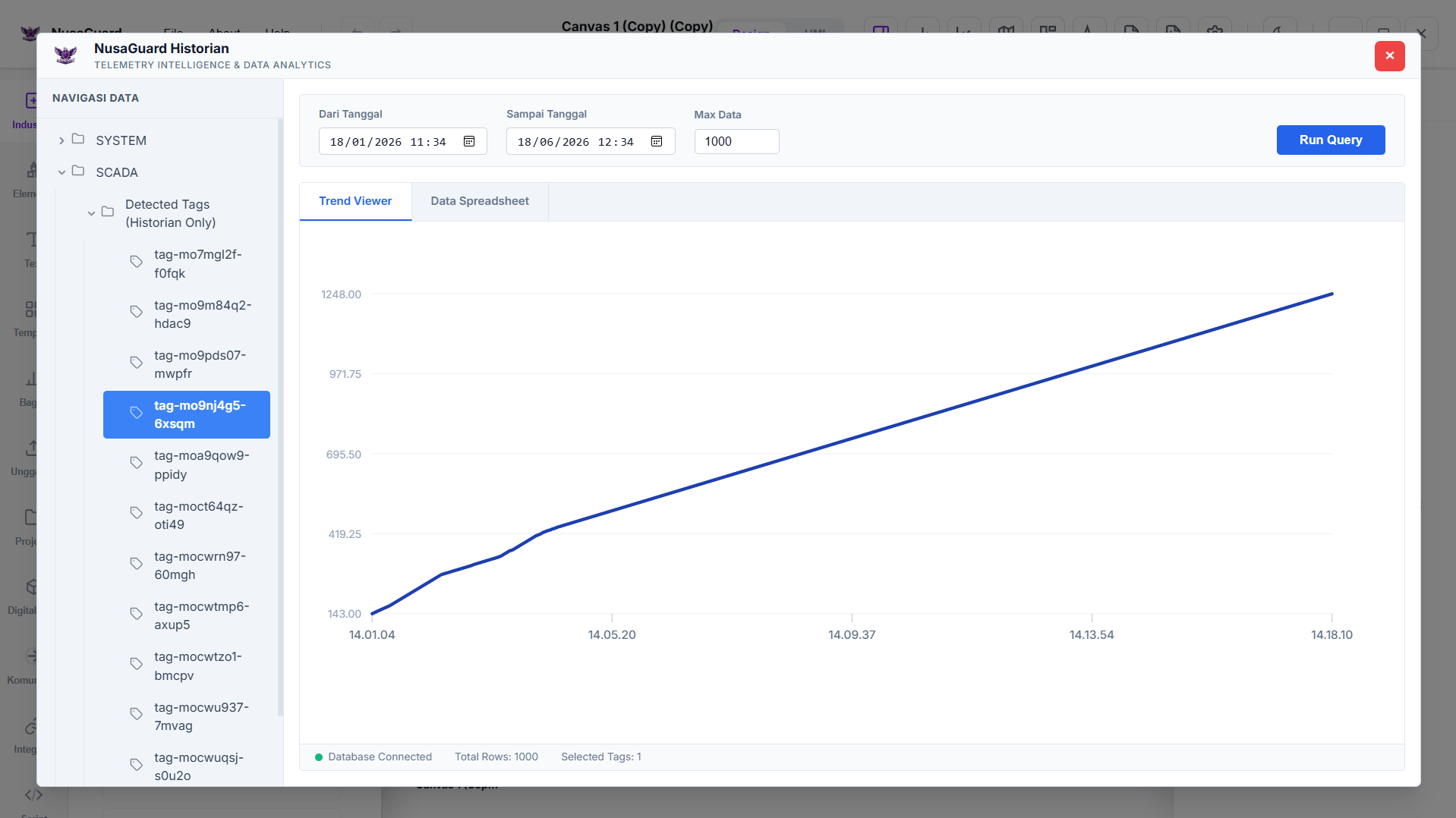
Task: Collapse the SCADA folder chevron
Action: point(61,172)
